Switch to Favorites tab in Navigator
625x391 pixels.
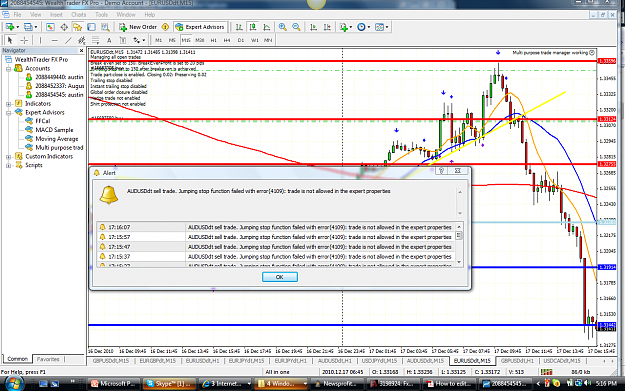pyautogui.click(x=48, y=359)
